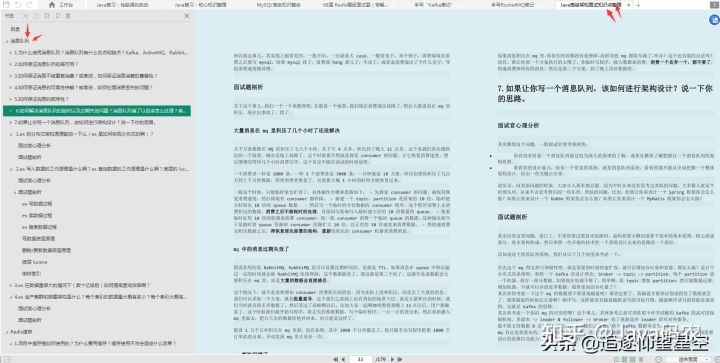
Task: Select the 目录 bookmark entry
Action: coord(16,29)
